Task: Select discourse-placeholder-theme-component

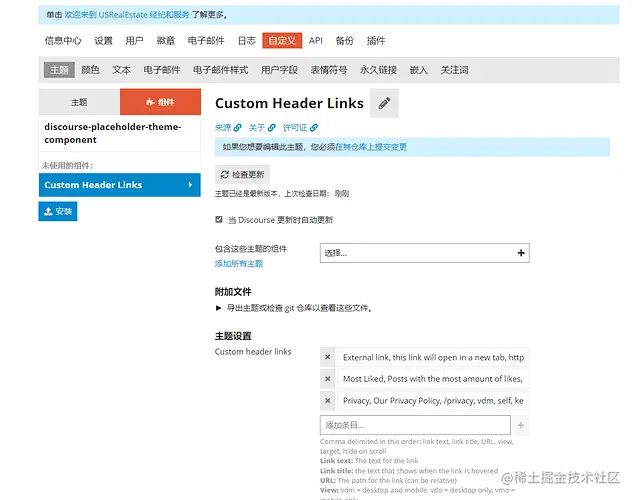Action: 119,133
